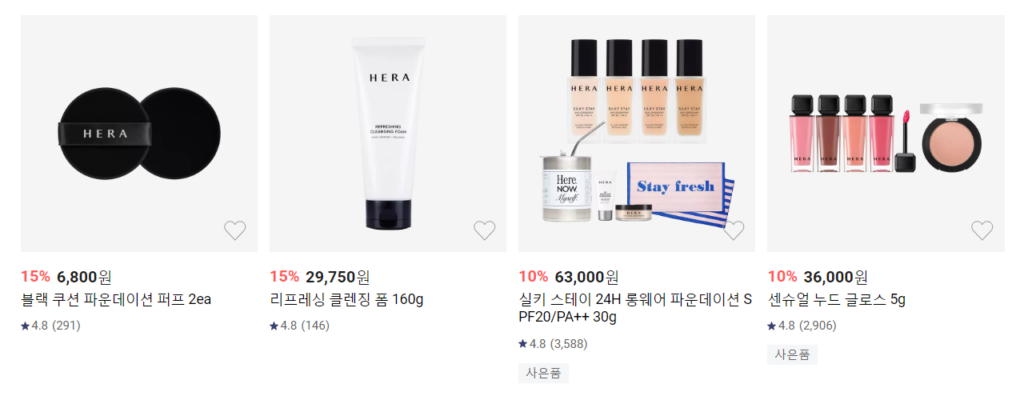
Task: Click product title 리프레싱 클렌징 폼 160g
Action: coord(347,300)
